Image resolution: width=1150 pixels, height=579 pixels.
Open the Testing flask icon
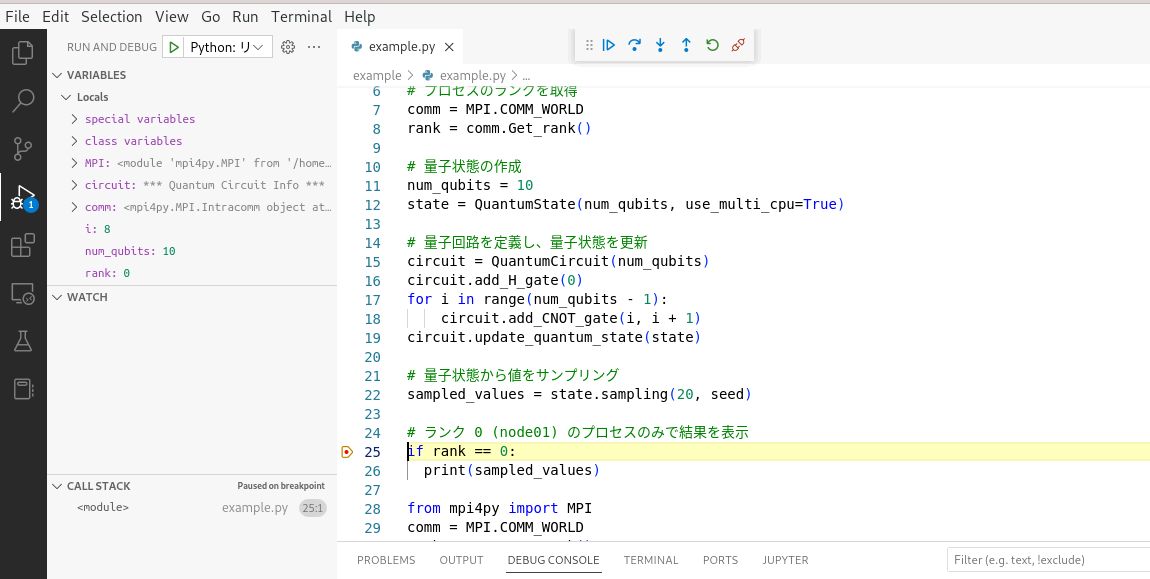[x=23, y=341]
